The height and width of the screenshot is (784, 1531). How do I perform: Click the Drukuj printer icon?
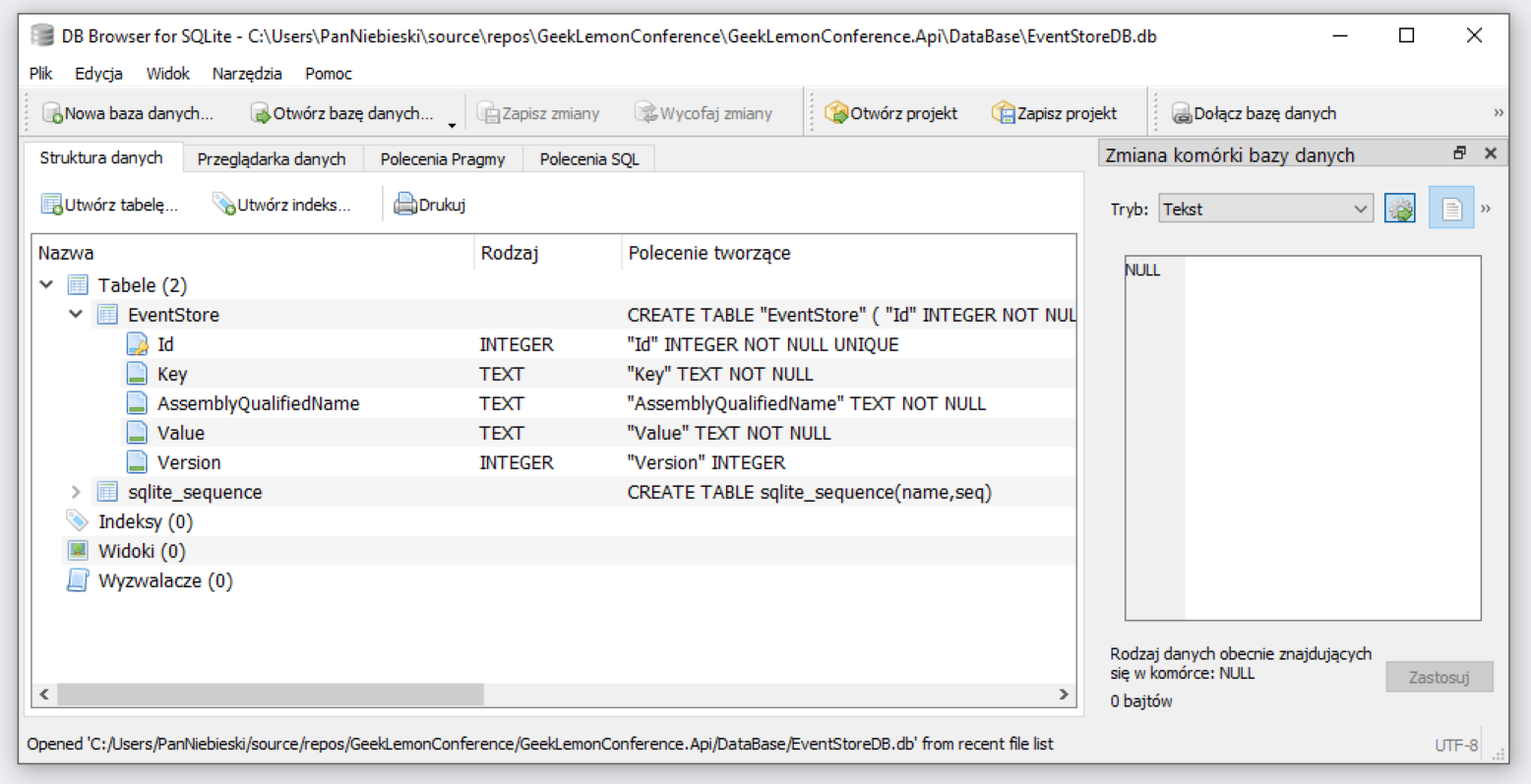click(x=405, y=205)
